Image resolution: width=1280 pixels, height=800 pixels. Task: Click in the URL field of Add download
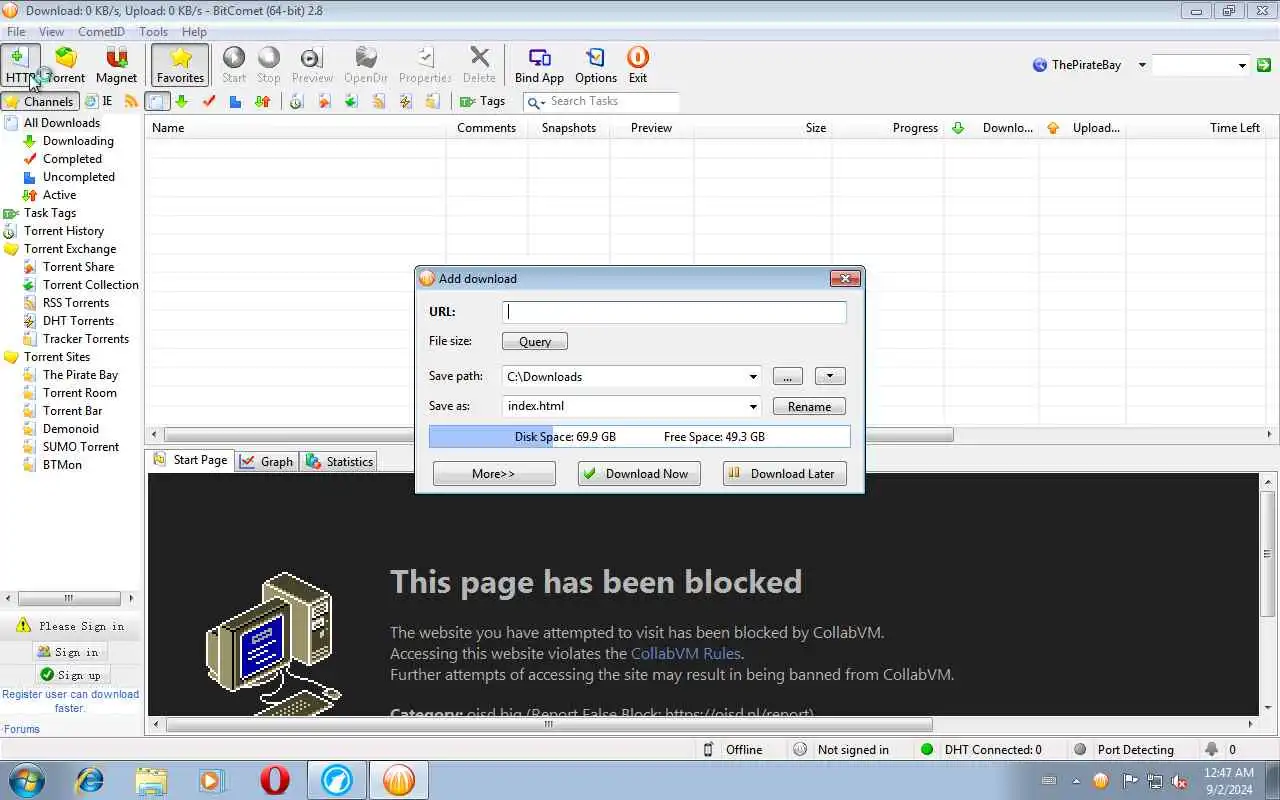[674, 311]
